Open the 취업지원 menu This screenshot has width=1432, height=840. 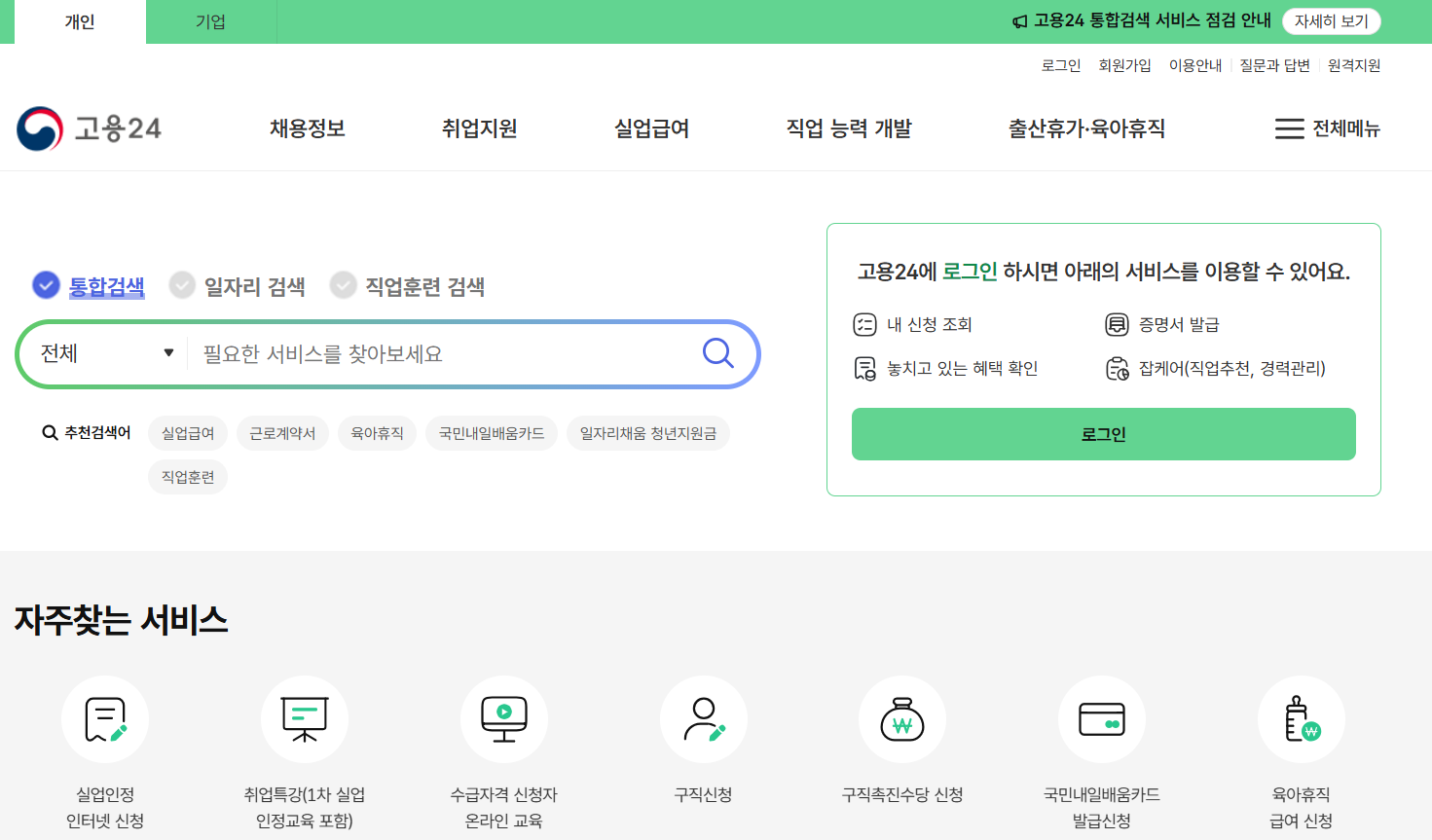tap(480, 128)
